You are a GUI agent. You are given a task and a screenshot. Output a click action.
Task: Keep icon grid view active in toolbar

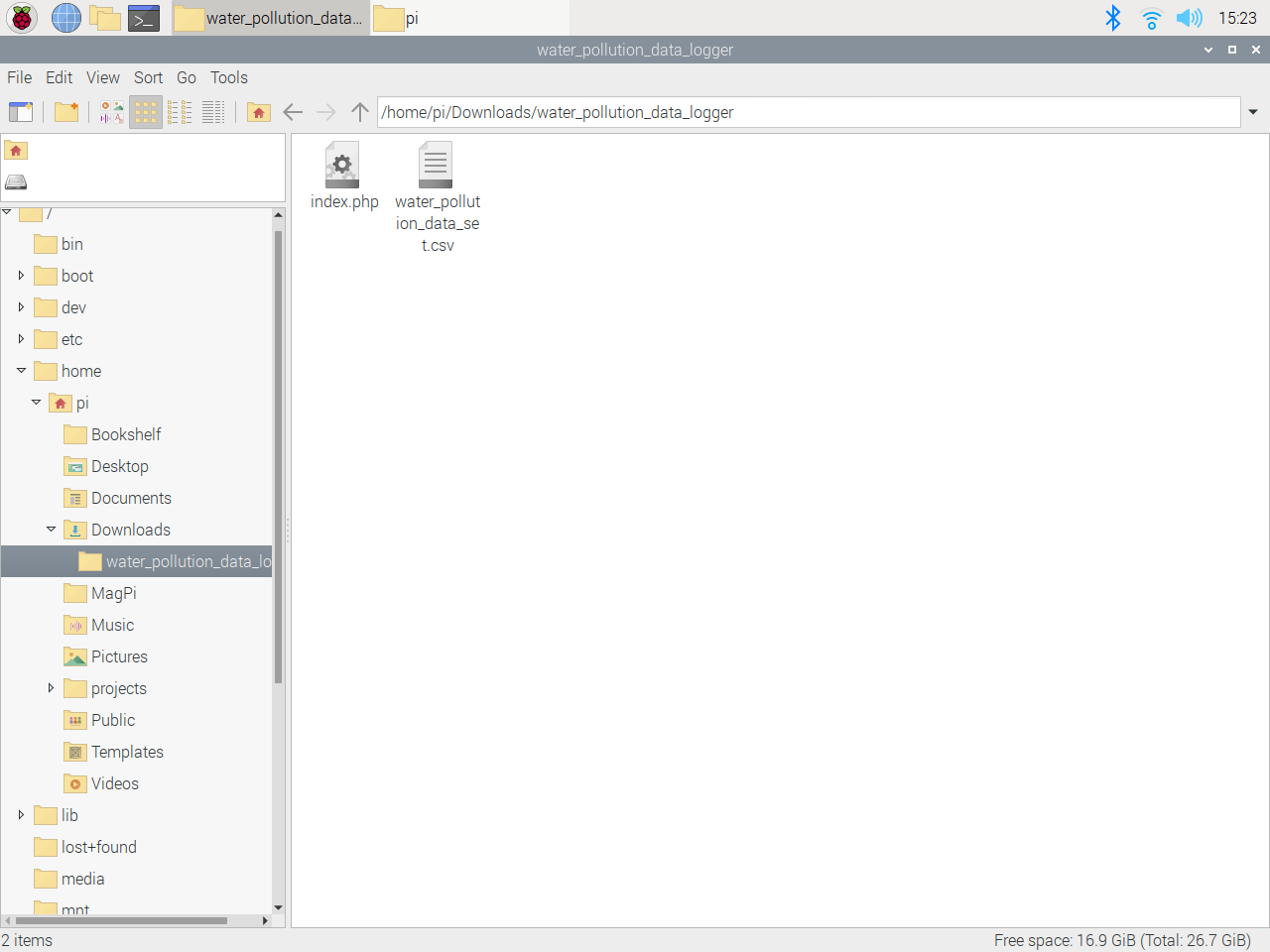point(145,112)
